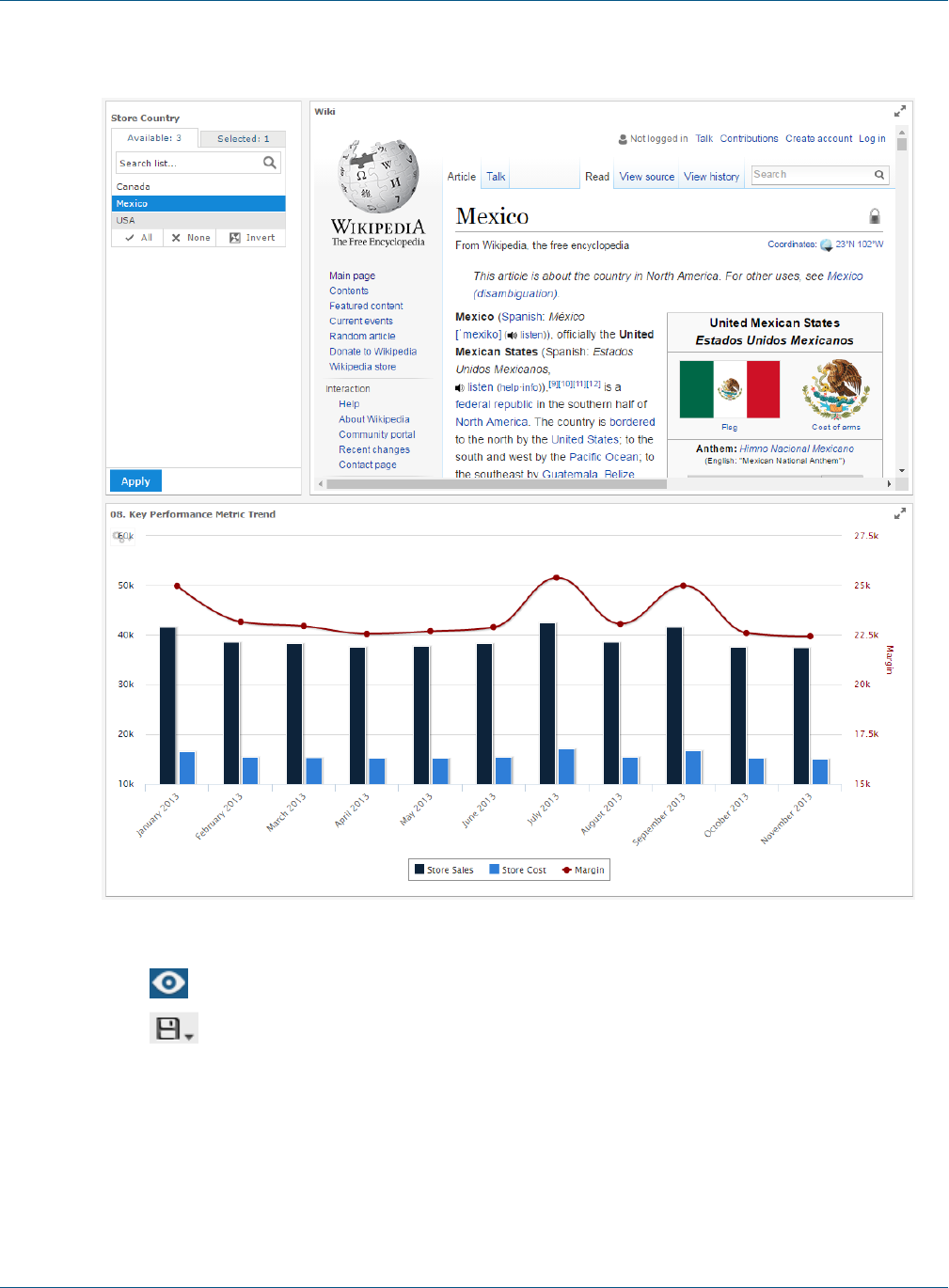Open the View history tab

click(712, 177)
